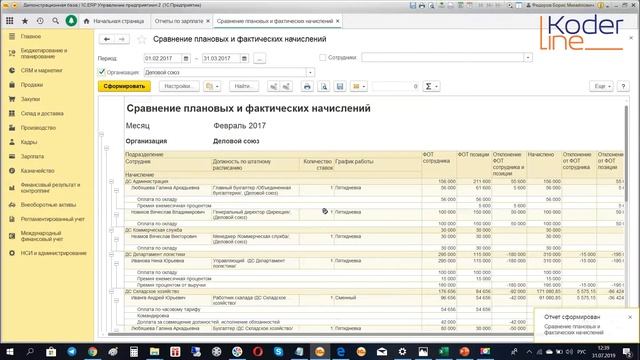Open Закупки section

pyautogui.click(x=30, y=99)
